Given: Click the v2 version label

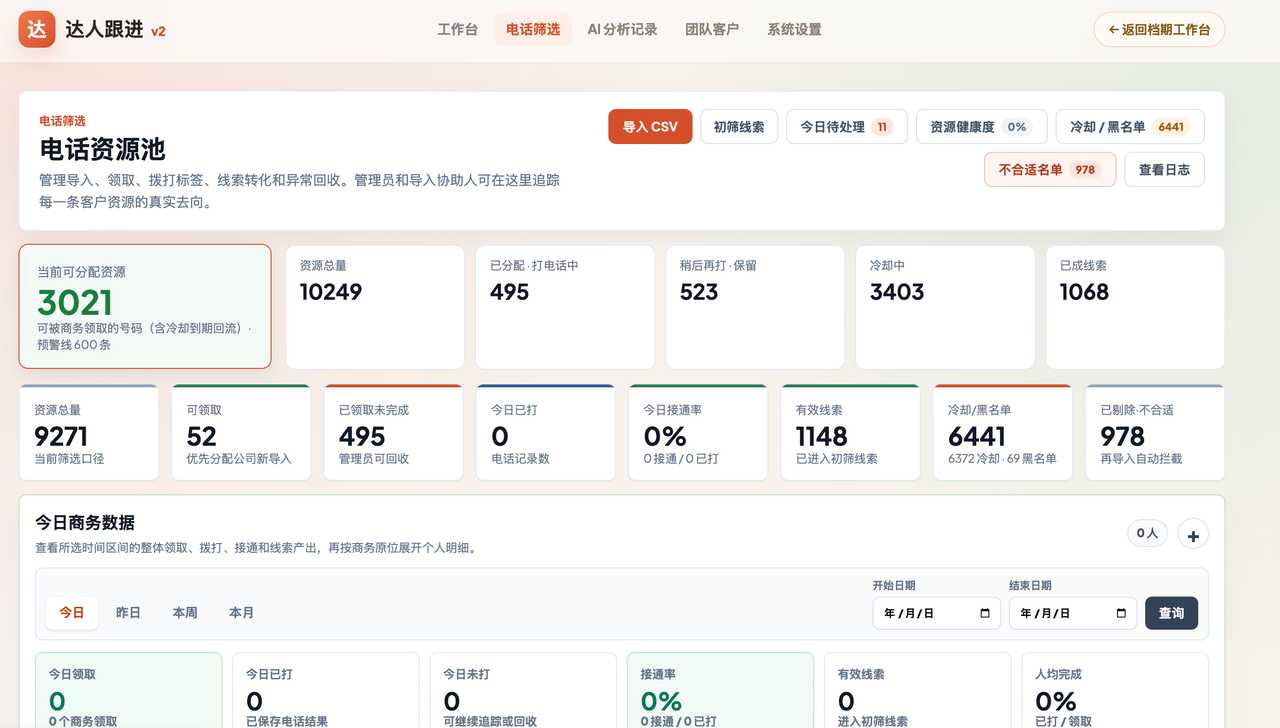Looking at the screenshot, I should point(158,31).
